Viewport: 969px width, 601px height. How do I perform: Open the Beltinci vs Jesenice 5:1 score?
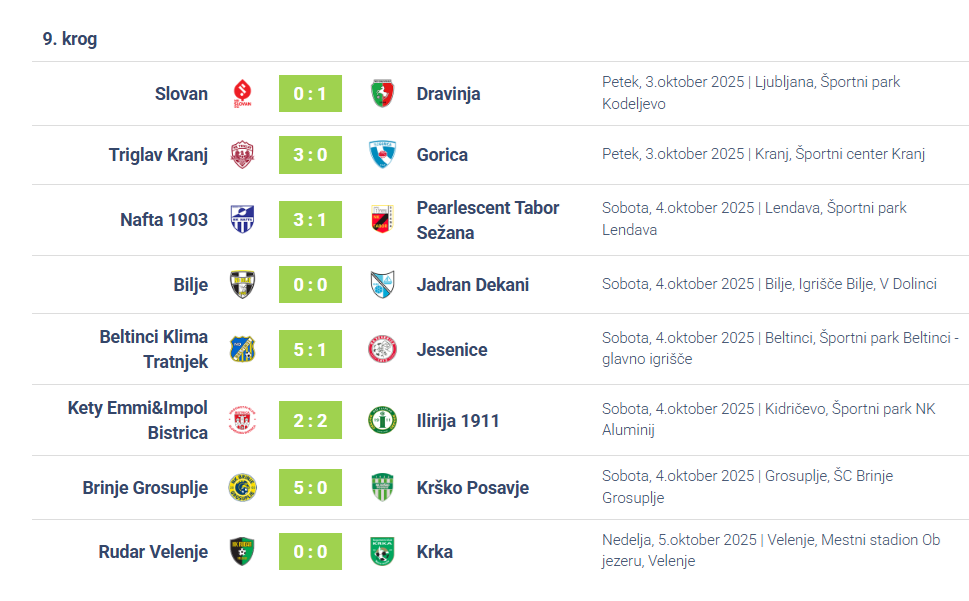coord(310,350)
